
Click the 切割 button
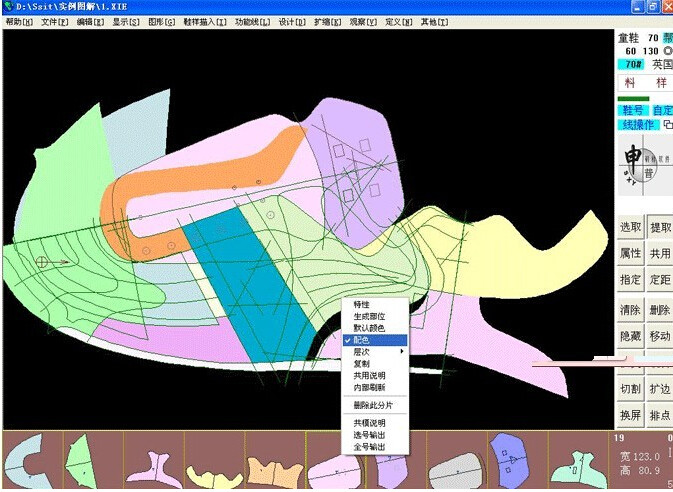(x=631, y=389)
